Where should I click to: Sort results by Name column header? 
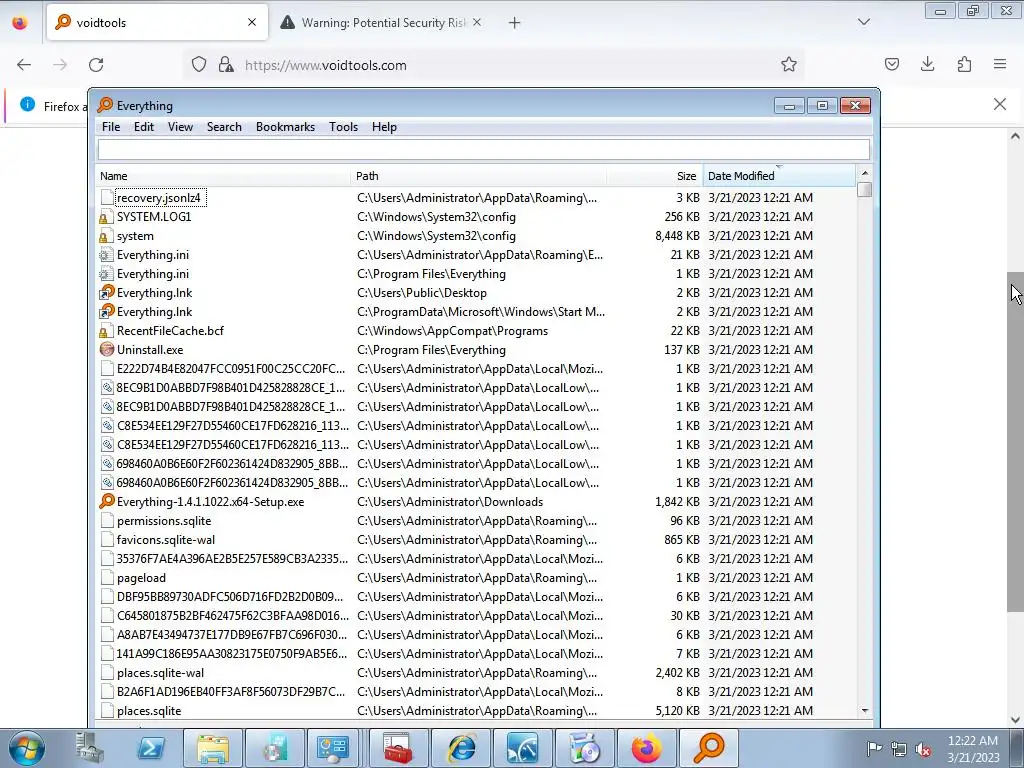223,176
